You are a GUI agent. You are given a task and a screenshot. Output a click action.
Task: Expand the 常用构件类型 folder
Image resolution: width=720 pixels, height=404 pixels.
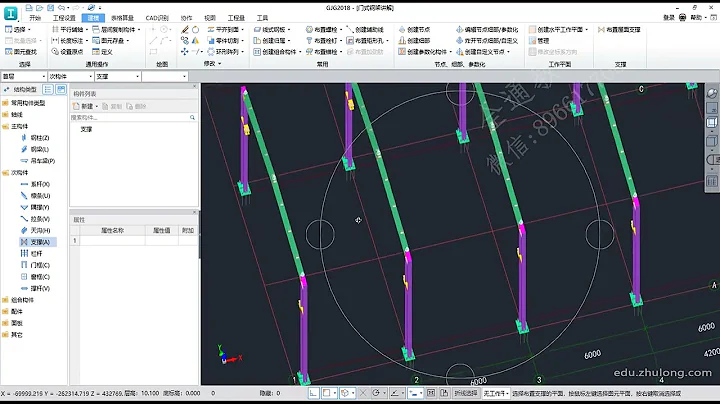(x=23, y=103)
